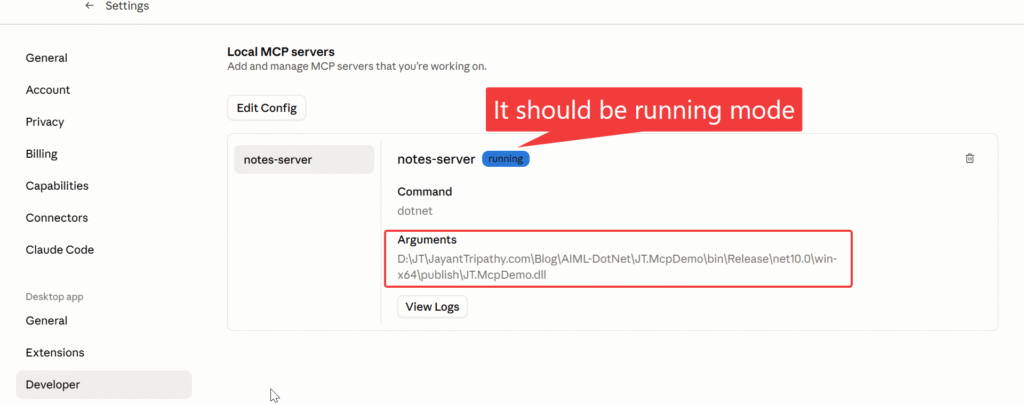Image resolution: width=1024 pixels, height=405 pixels.
Task: Click the Arguments label
Action: (x=427, y=240)
